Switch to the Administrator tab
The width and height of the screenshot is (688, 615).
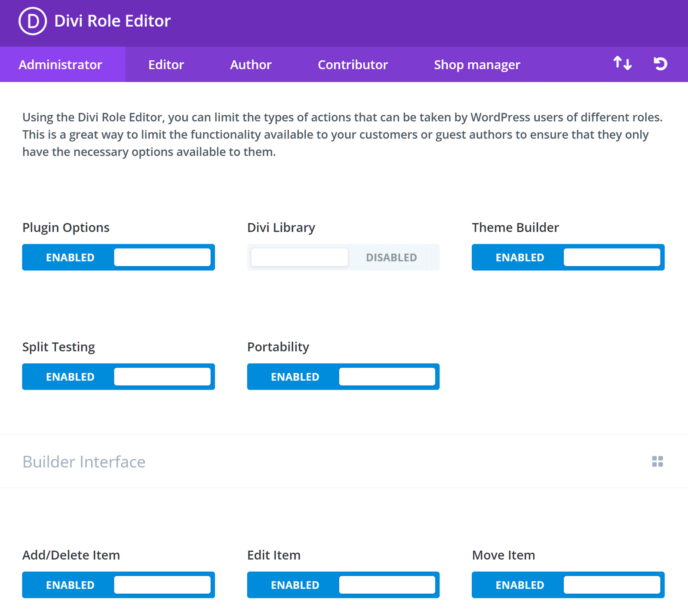(61, 64)
